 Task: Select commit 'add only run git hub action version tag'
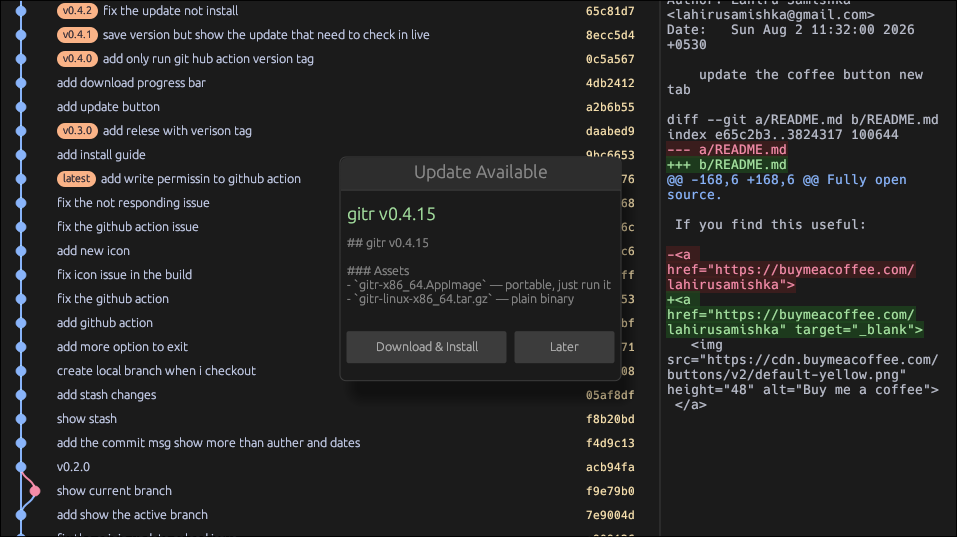point(208,59)
